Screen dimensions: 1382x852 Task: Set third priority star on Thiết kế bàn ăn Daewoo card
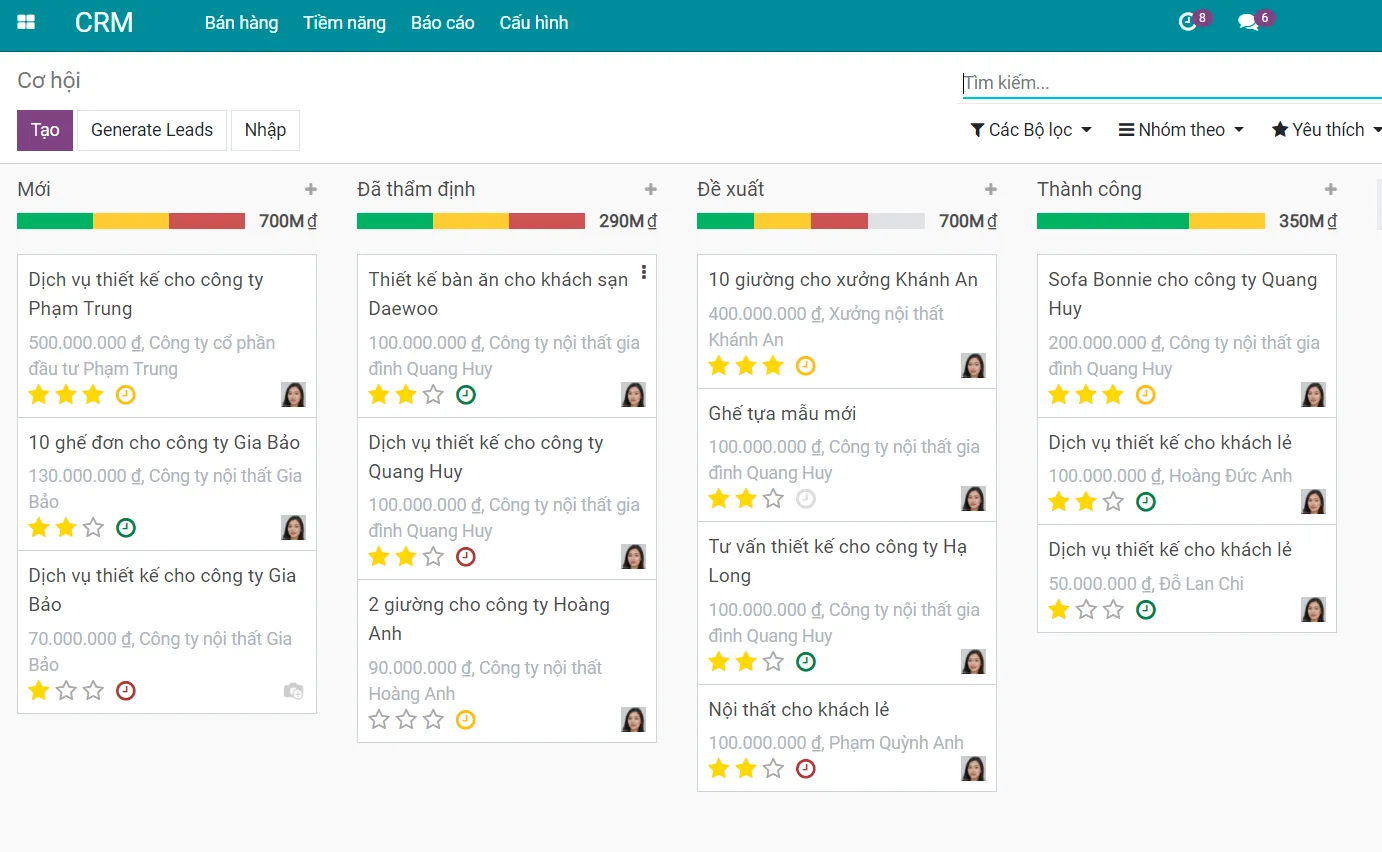[433, 394]
